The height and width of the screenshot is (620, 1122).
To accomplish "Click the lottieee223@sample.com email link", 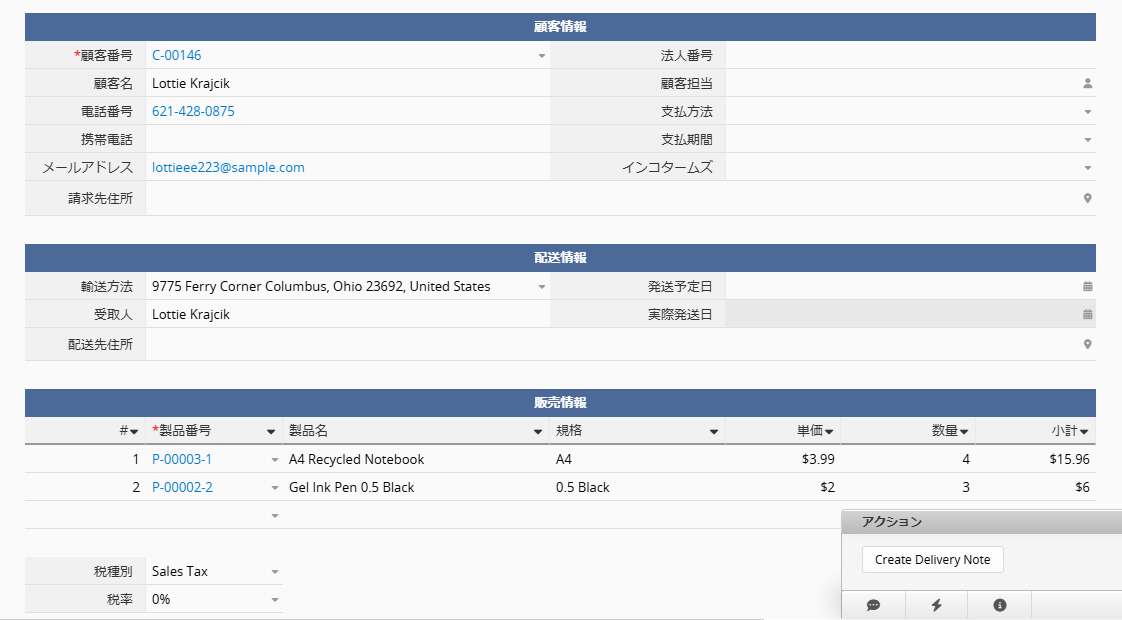I will (228, 168).
